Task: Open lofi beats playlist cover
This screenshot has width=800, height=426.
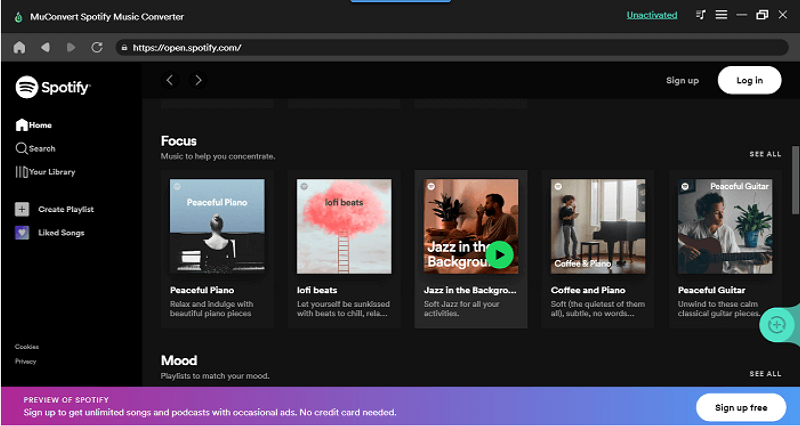Action: tap(344, 226)
